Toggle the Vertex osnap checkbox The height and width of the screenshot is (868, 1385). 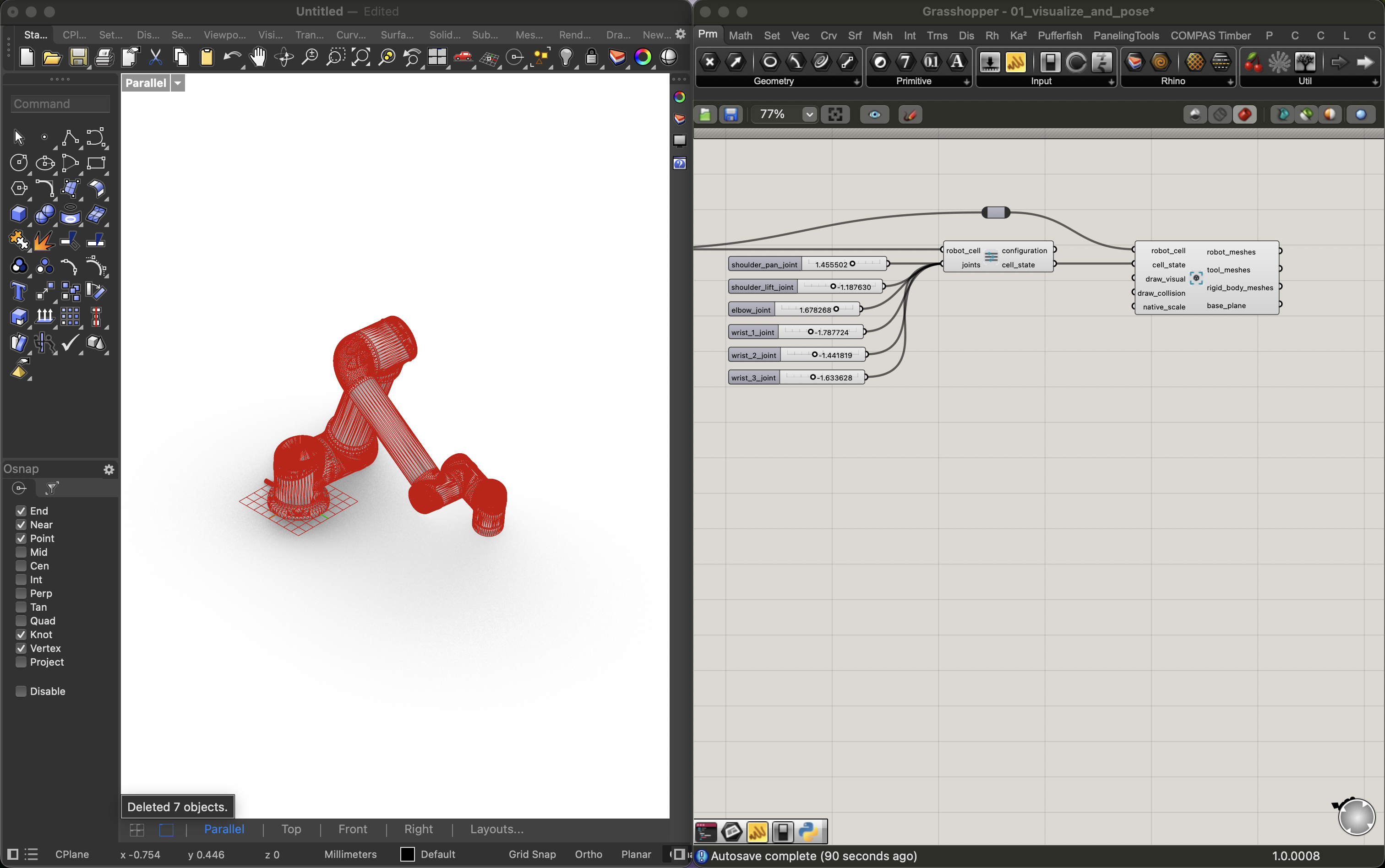pos(21,648)
